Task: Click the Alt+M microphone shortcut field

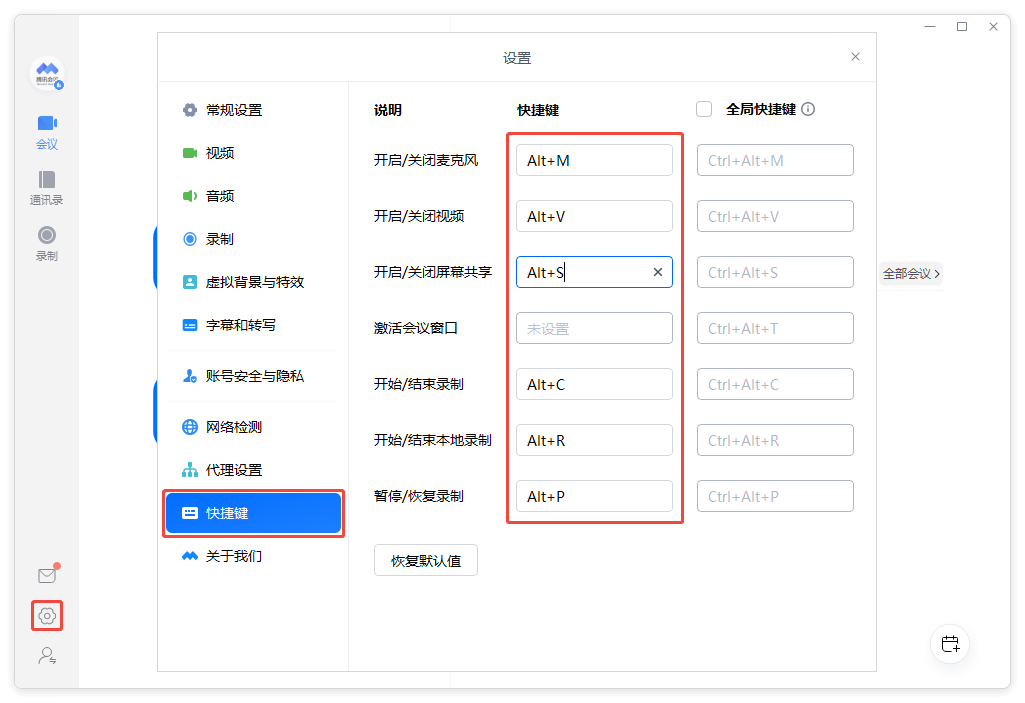Action: [x=594, y=160]
